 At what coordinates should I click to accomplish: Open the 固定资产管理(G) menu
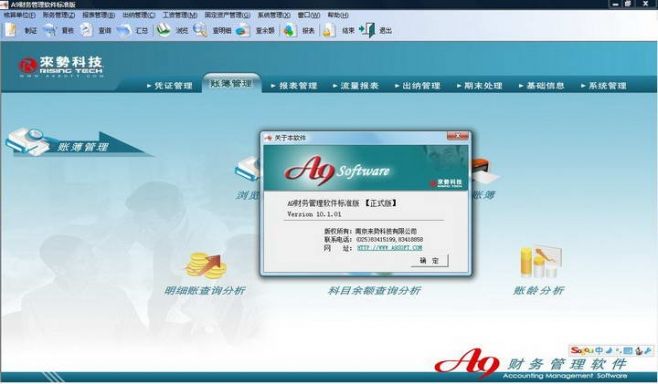pyautogui.click(x=227, y=15)
